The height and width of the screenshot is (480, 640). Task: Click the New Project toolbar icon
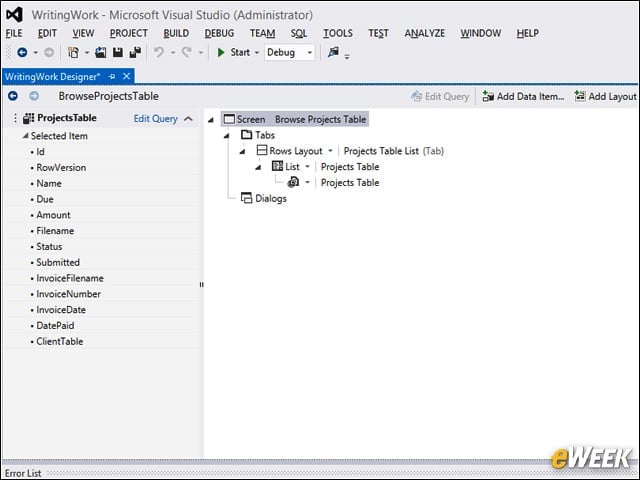[73, 52]
